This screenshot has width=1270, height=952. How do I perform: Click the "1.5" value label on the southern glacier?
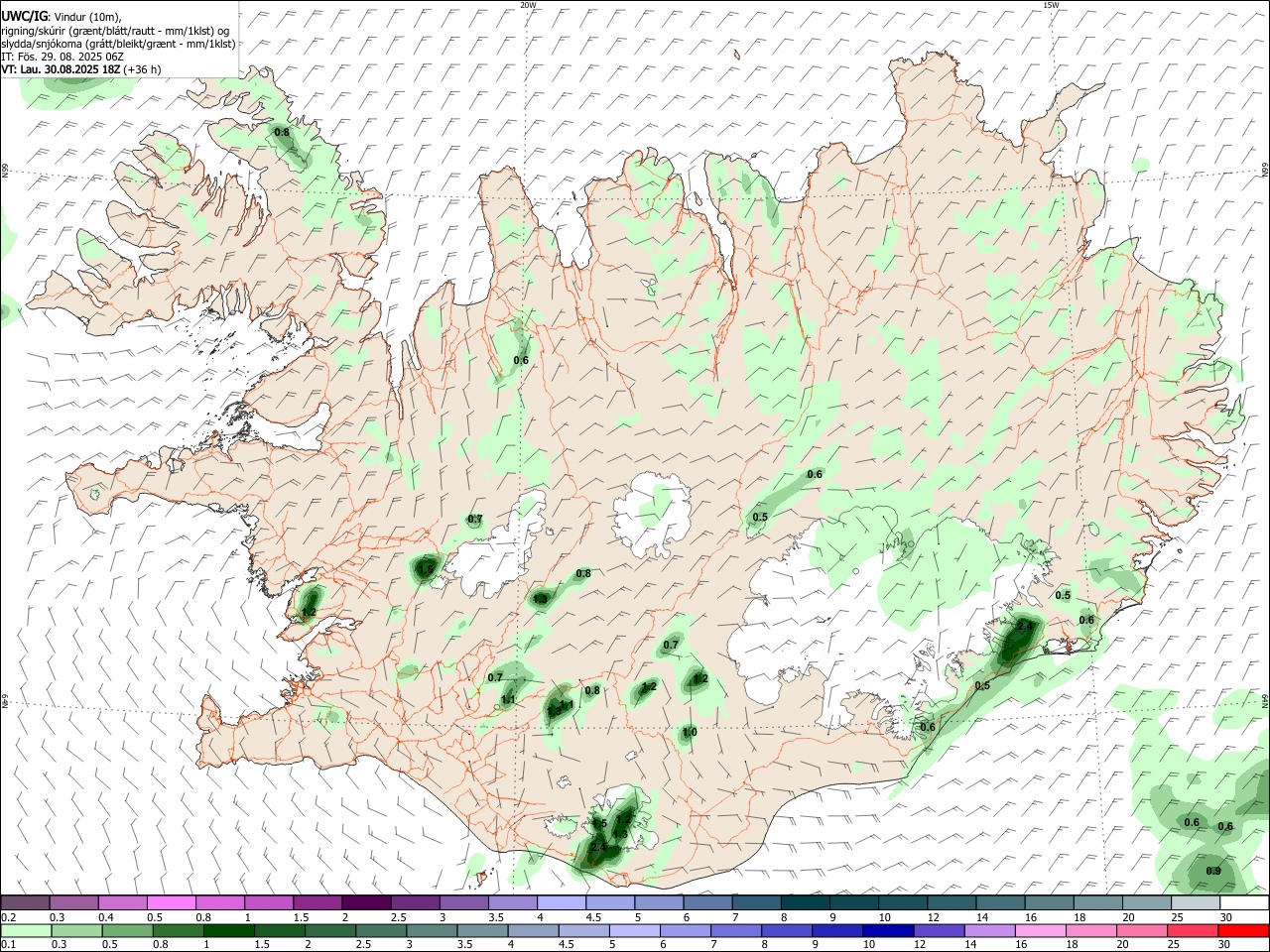coord(599,824)
